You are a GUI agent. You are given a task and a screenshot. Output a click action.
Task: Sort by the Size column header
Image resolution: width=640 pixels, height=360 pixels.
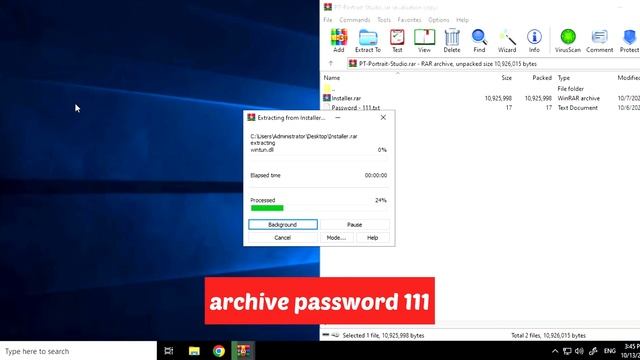pyautogui.click(x=507, y=78)
